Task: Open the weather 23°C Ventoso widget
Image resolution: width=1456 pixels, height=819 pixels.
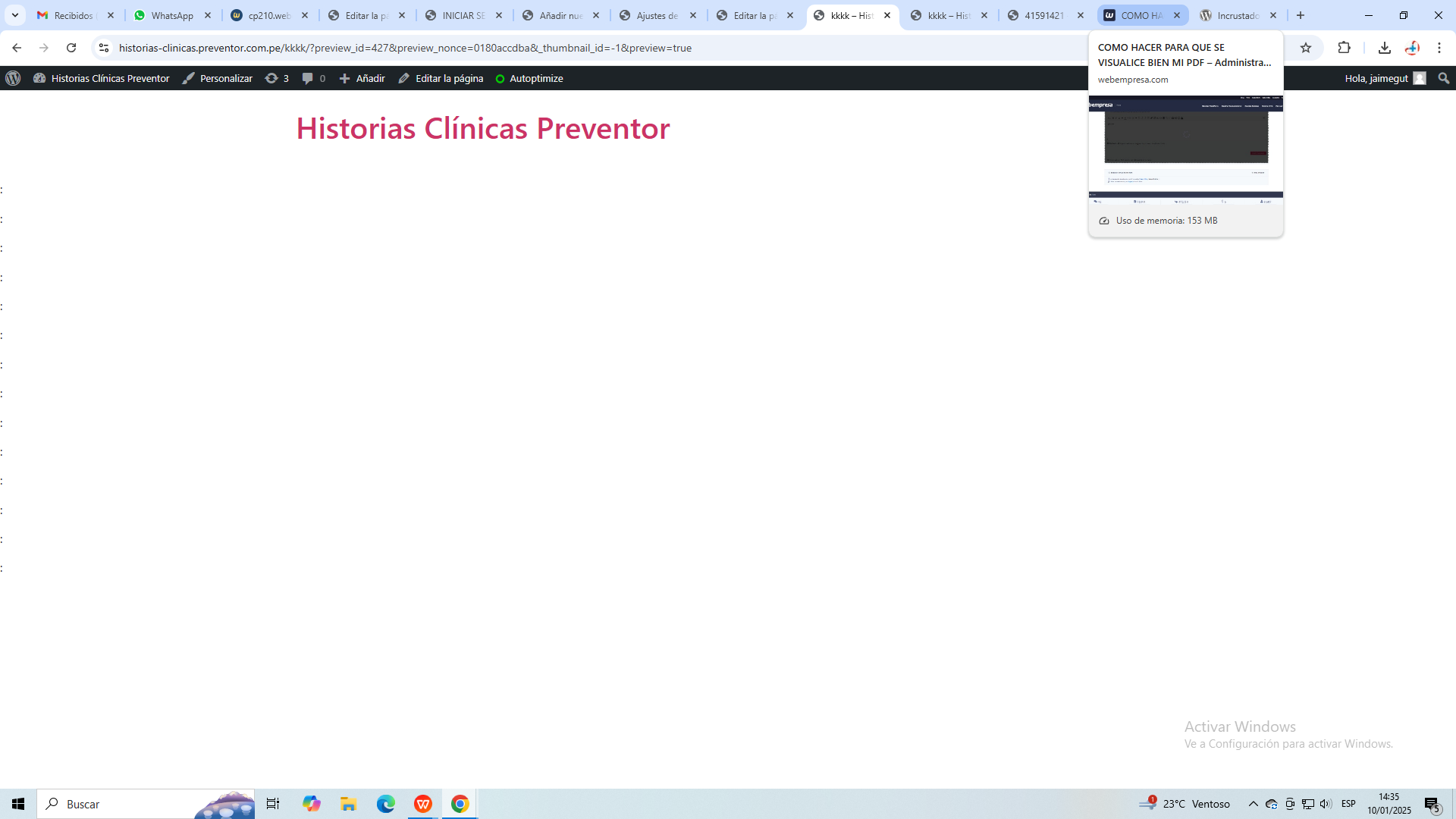Action: [x=1185, y=804]
